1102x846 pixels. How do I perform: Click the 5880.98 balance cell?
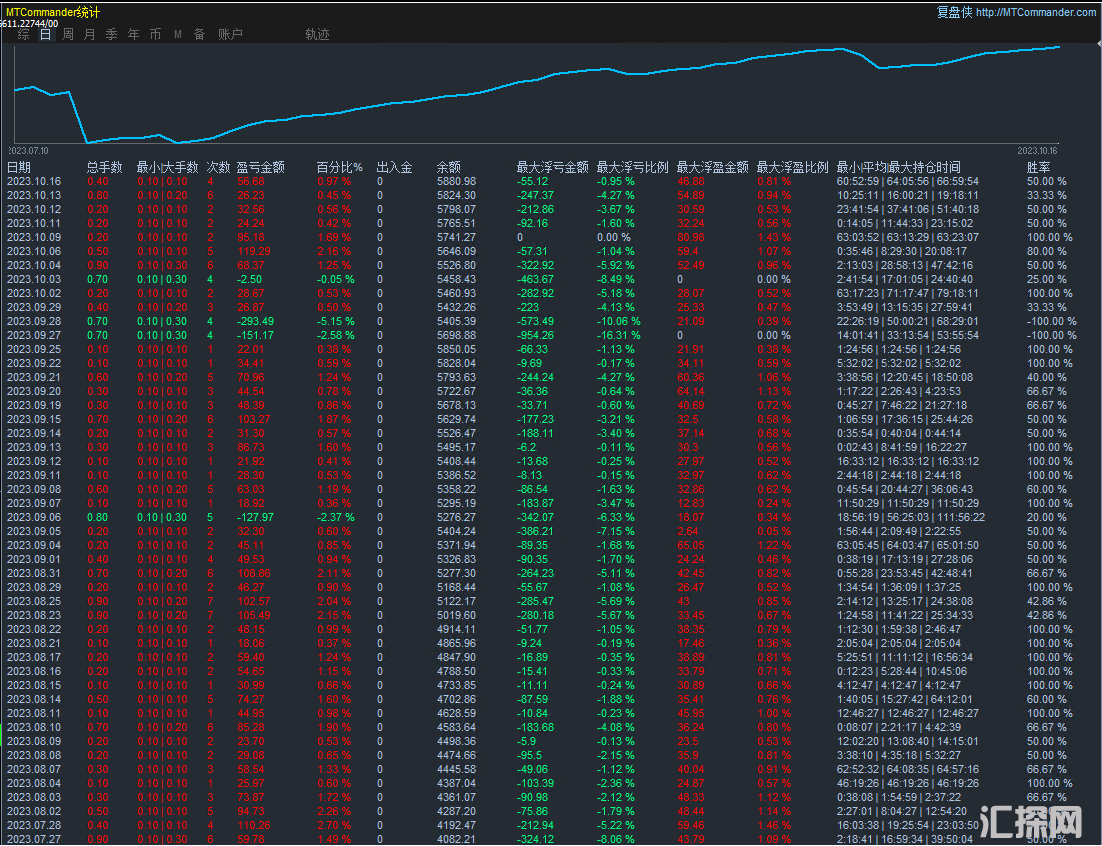pos(456,181)
